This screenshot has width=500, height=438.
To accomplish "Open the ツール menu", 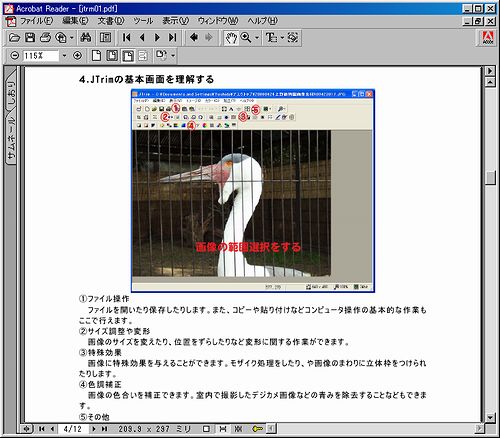I will [143, 21].
